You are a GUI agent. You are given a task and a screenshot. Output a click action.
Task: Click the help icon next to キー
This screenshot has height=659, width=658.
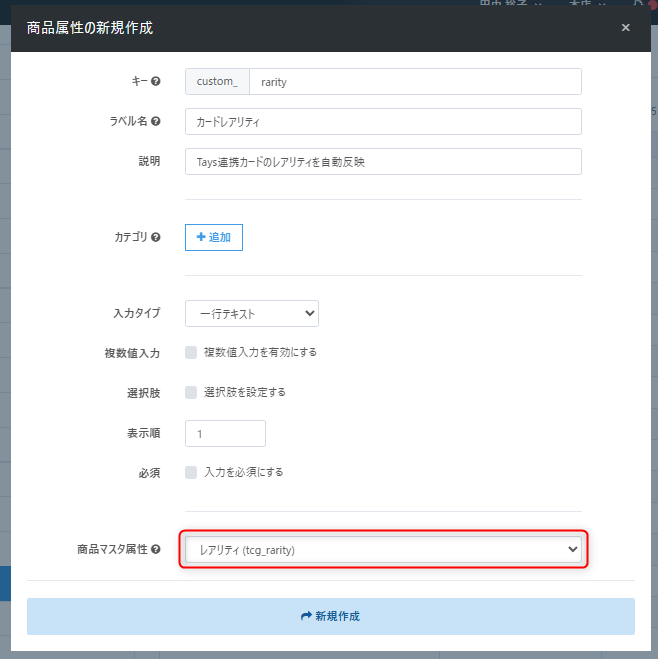click(x=155, y=81)
